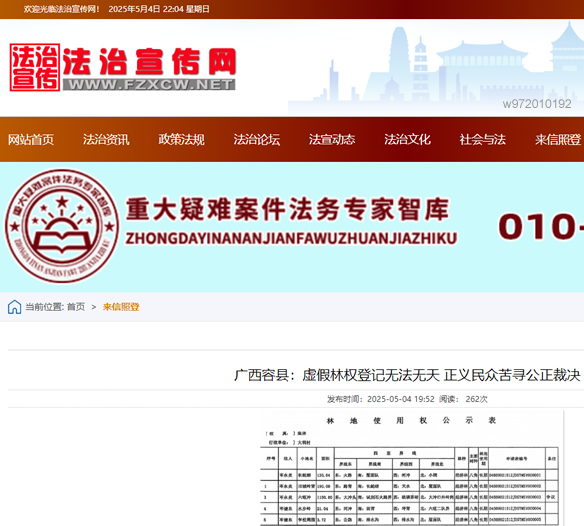Click the WWW.FZXCW.NET site URL banner
This screenshot has width=584, height=526.
149,85
